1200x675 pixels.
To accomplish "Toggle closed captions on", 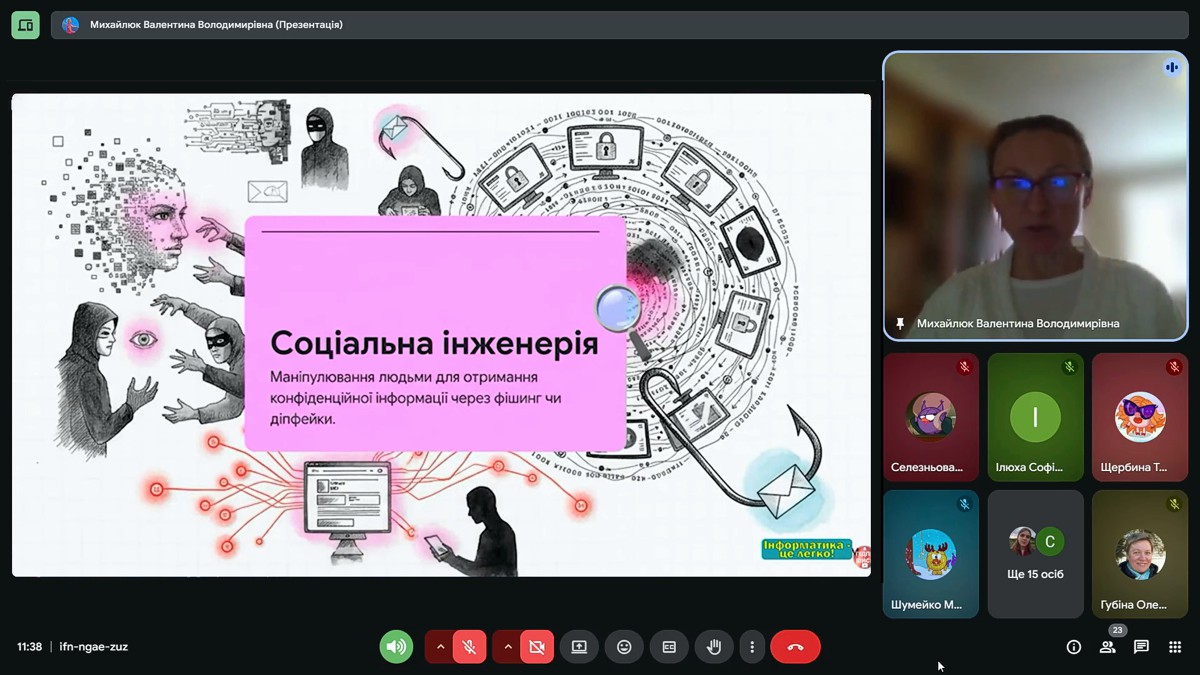I will pyautogui.click(x=669, y=647).
